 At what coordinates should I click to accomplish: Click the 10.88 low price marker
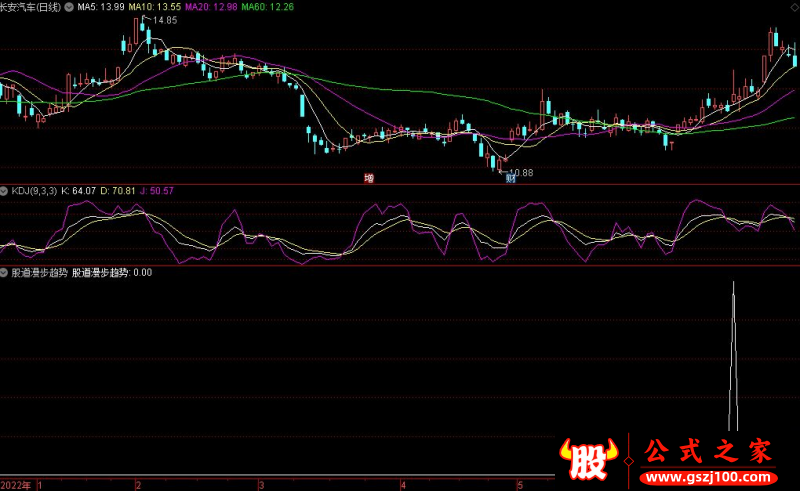click(521, 172)
